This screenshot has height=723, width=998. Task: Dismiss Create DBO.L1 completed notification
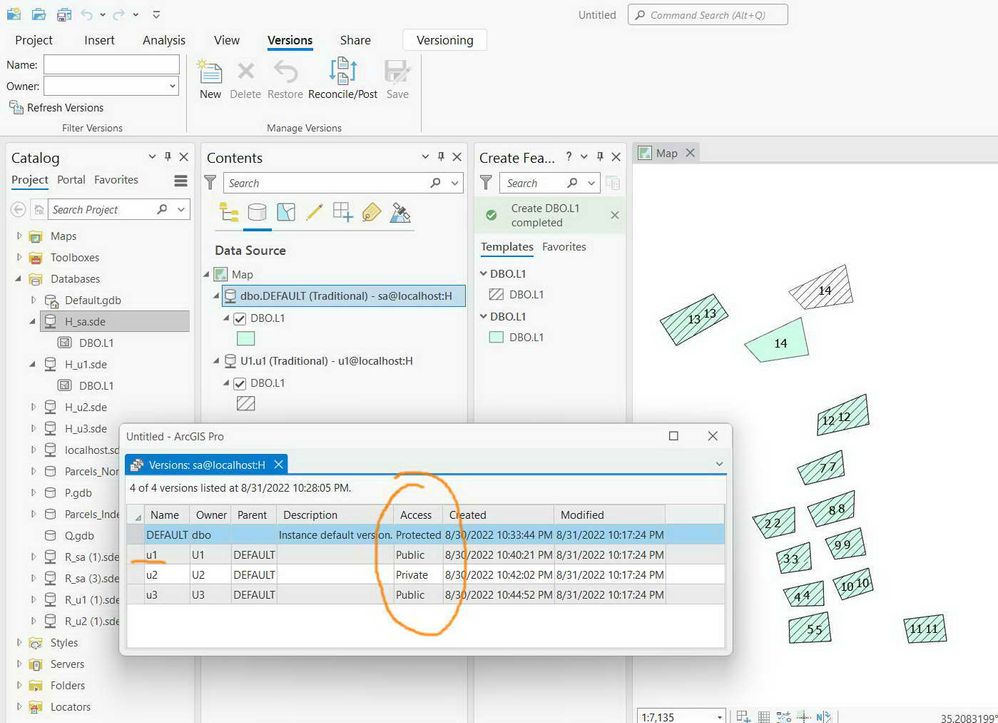coord(615,215)
